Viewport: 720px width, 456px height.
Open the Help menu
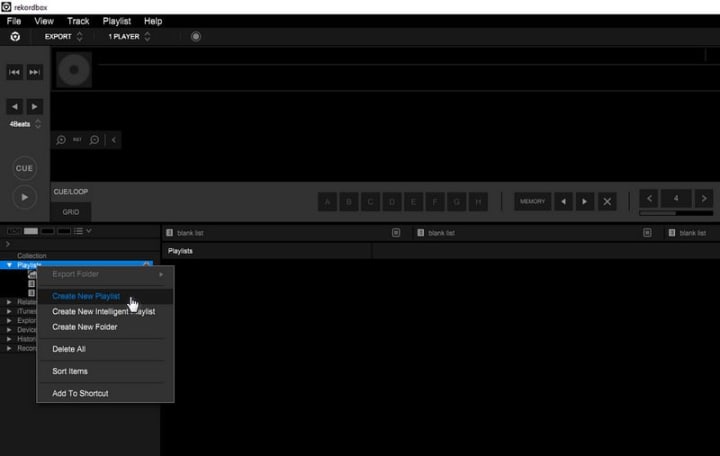coord(153,21)
